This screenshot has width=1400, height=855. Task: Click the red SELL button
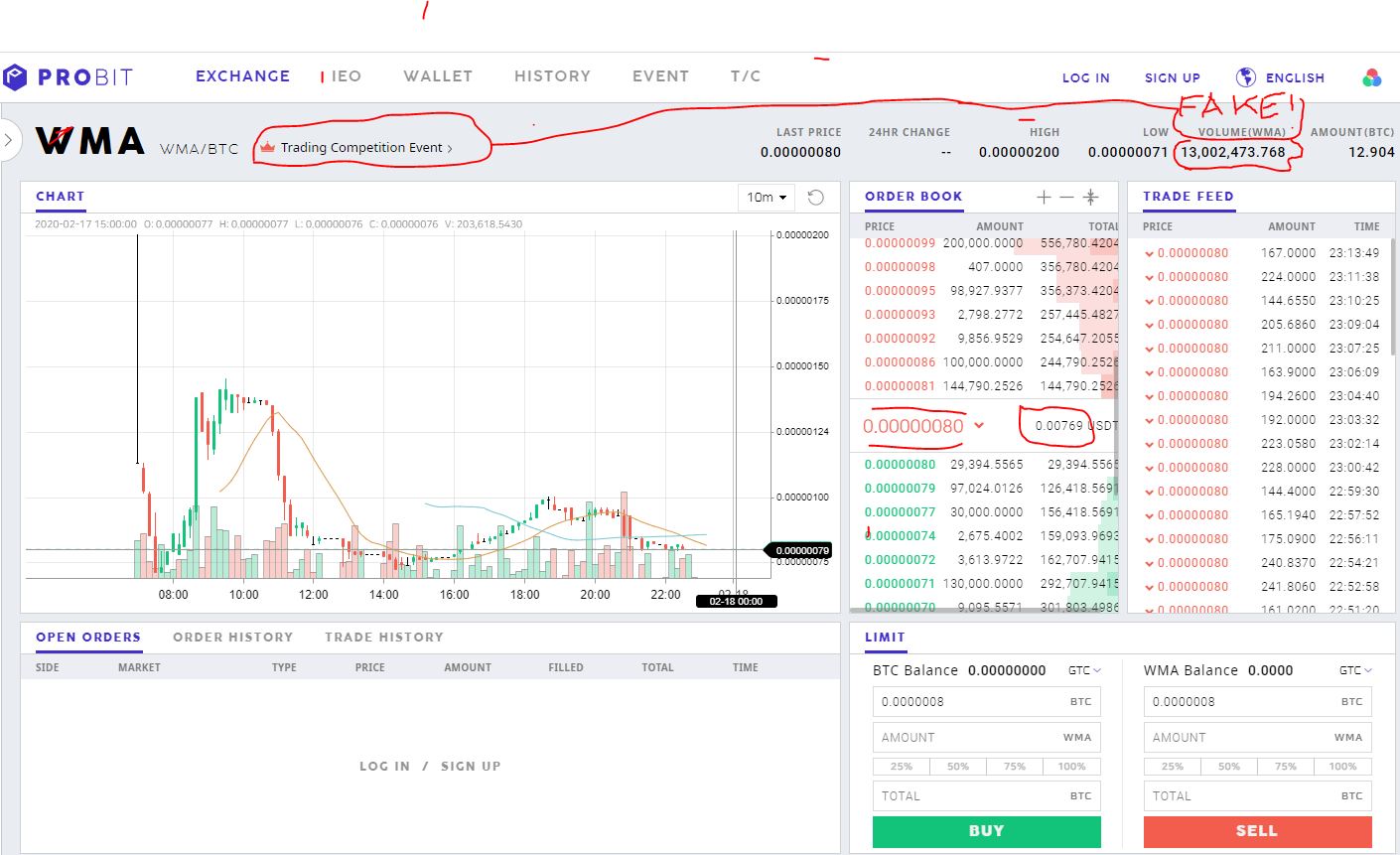[1258, 831]
